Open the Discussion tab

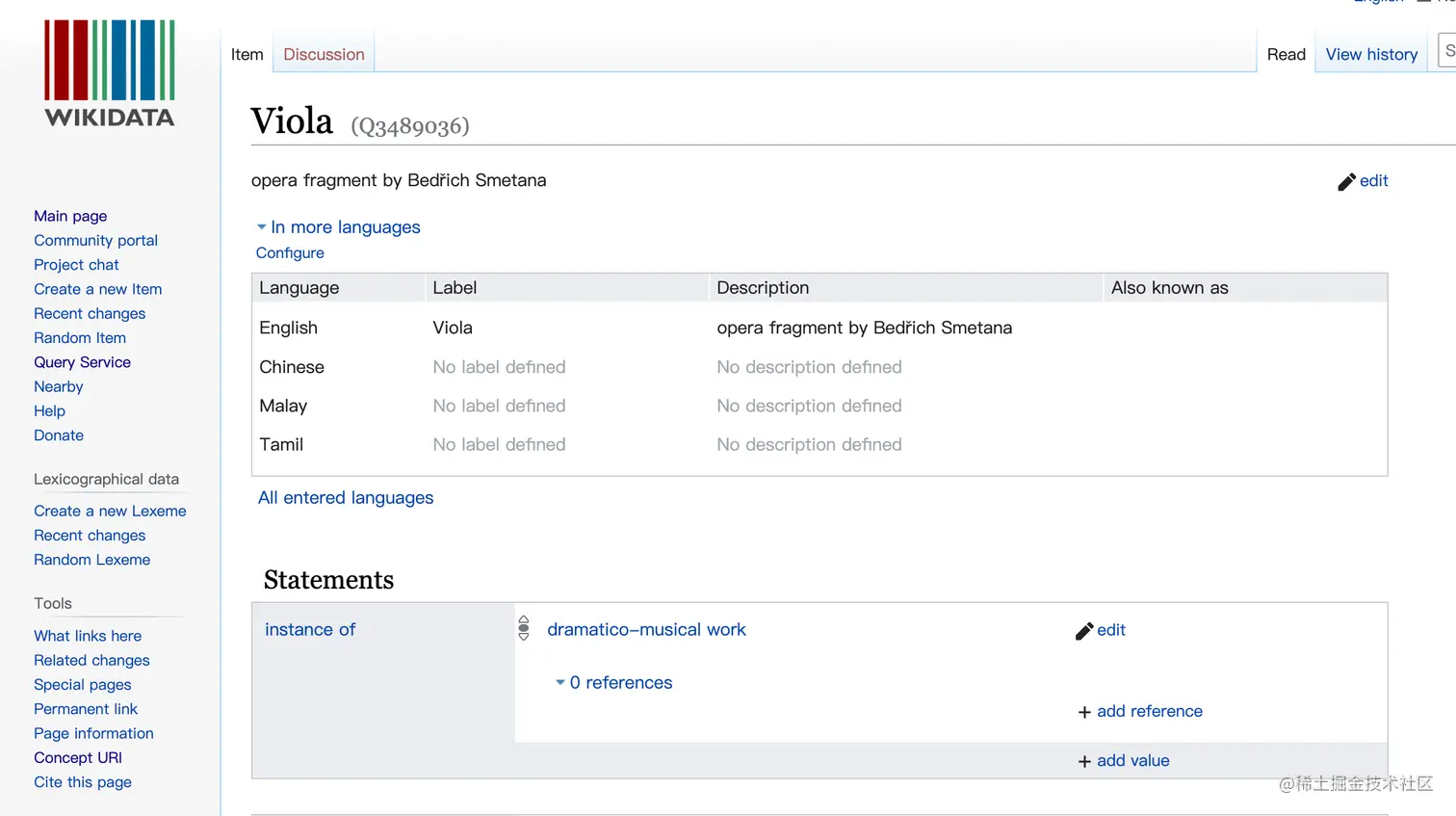(324, 55)
